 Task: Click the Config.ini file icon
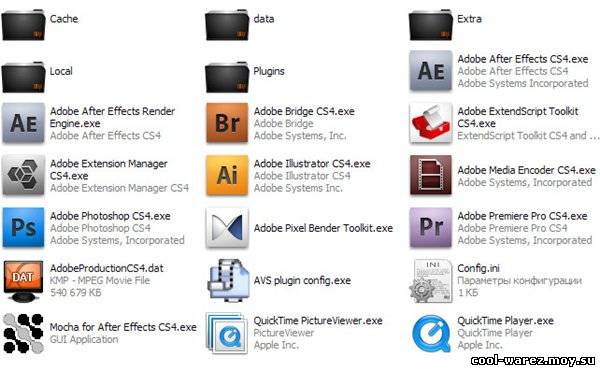[430, 280]
